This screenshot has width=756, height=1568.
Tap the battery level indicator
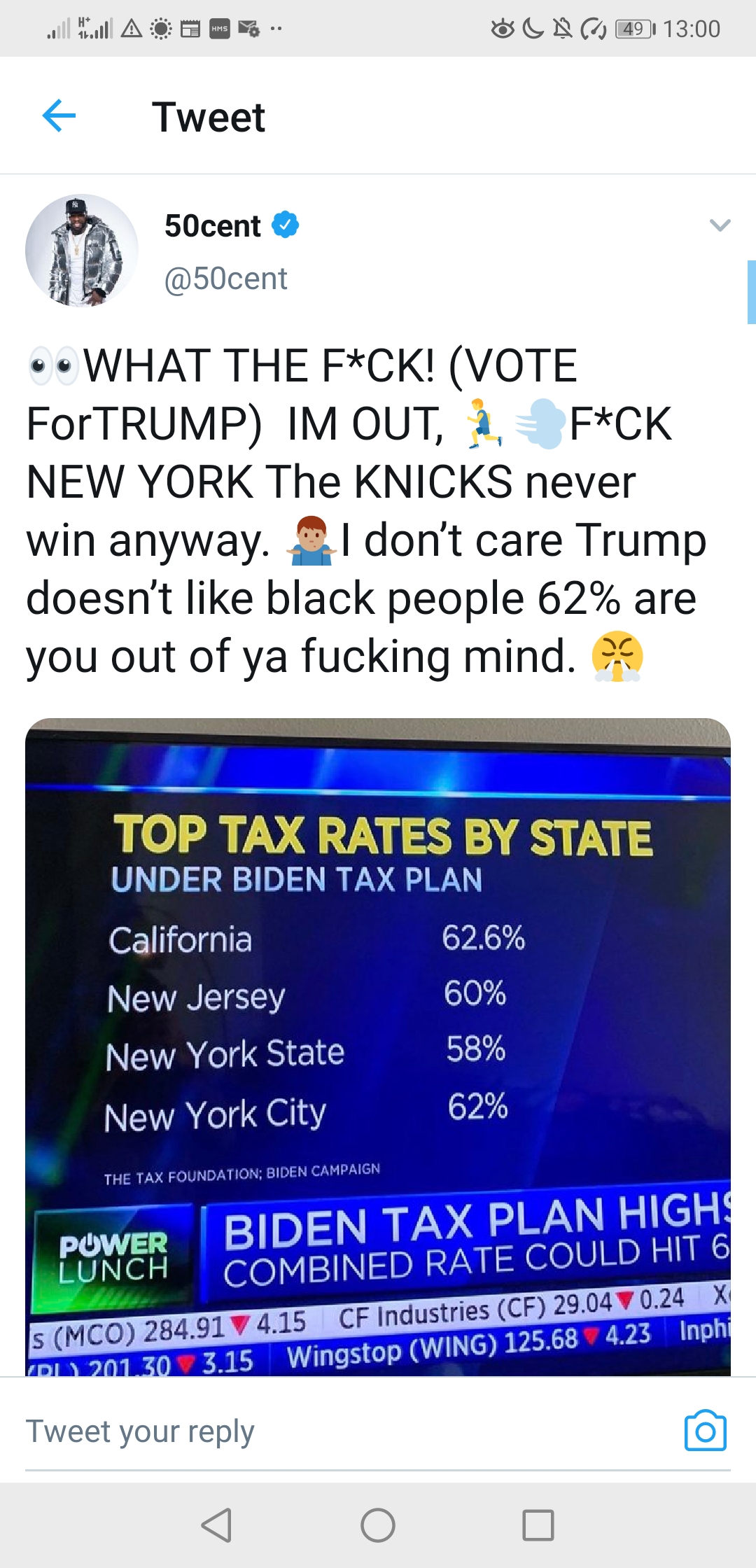(635, 29)
